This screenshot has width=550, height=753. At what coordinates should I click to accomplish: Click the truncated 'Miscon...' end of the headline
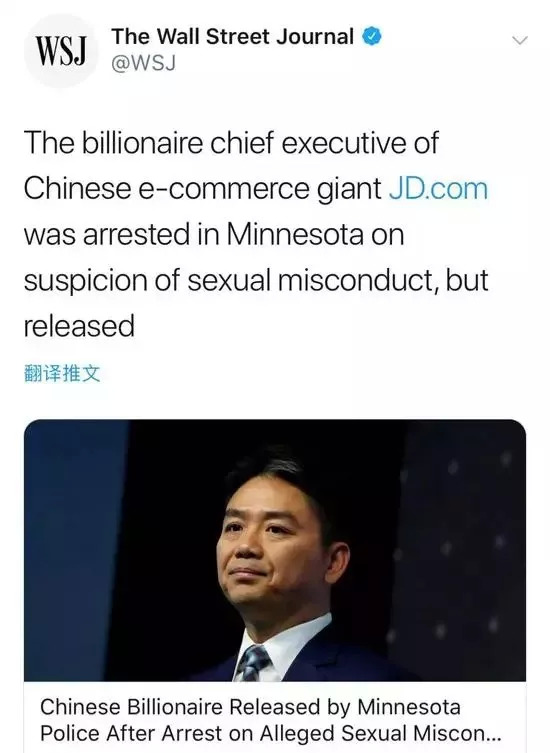[x=457, y=733]
